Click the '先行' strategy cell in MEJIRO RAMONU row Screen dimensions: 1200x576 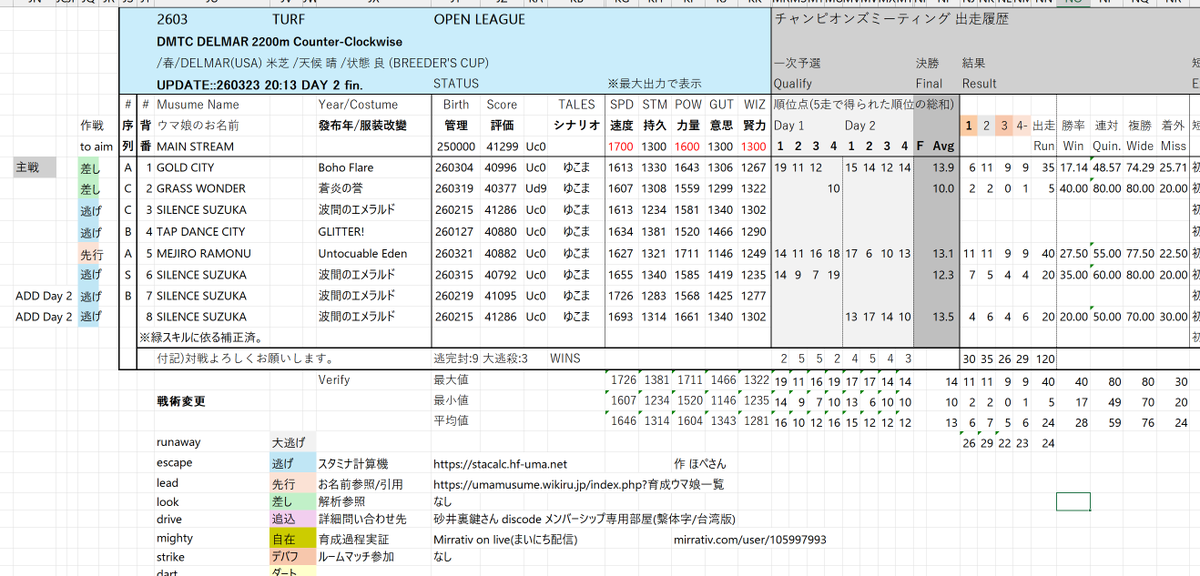[90, 254]
